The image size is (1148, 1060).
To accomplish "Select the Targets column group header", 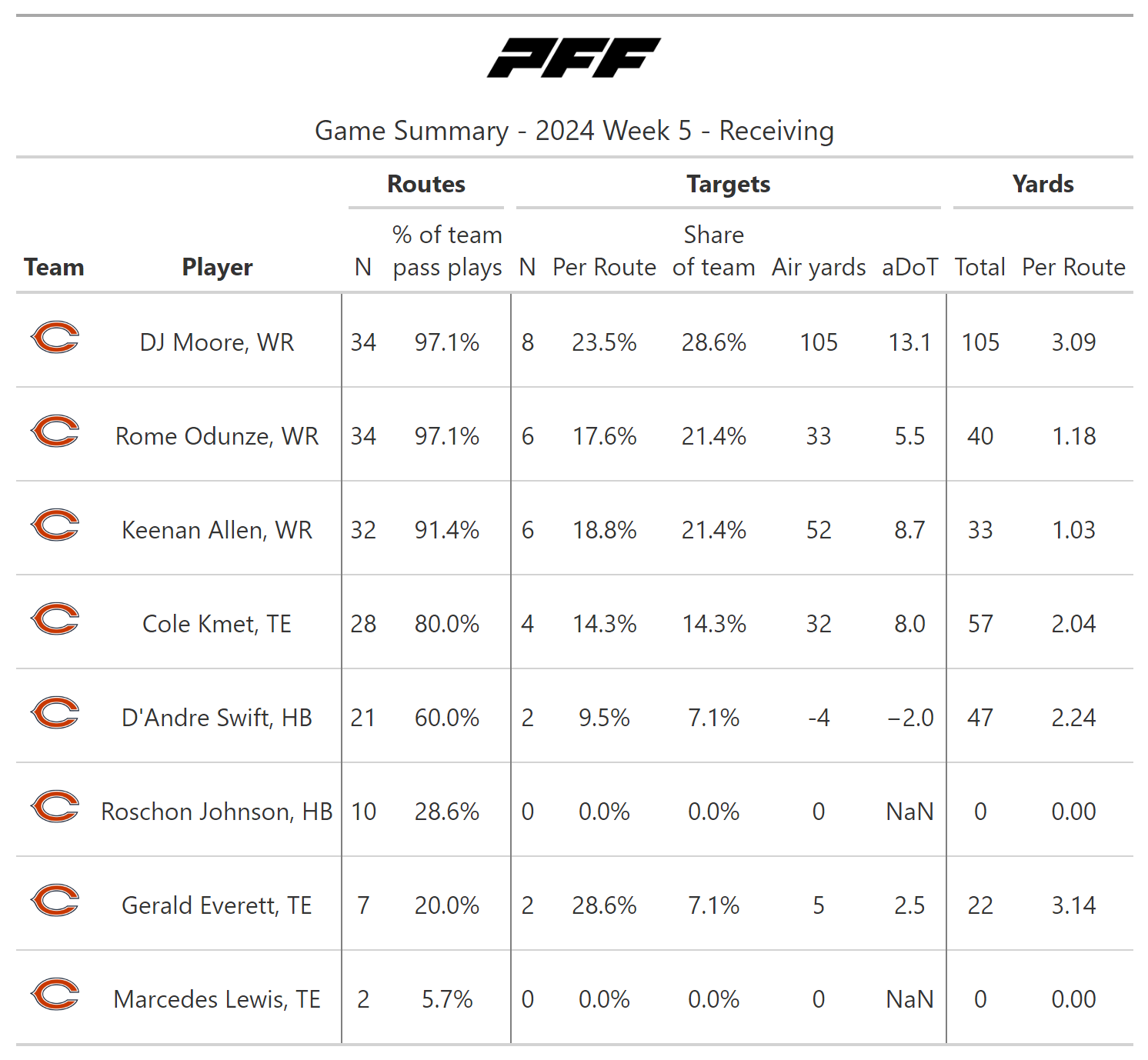I will 728,185.
